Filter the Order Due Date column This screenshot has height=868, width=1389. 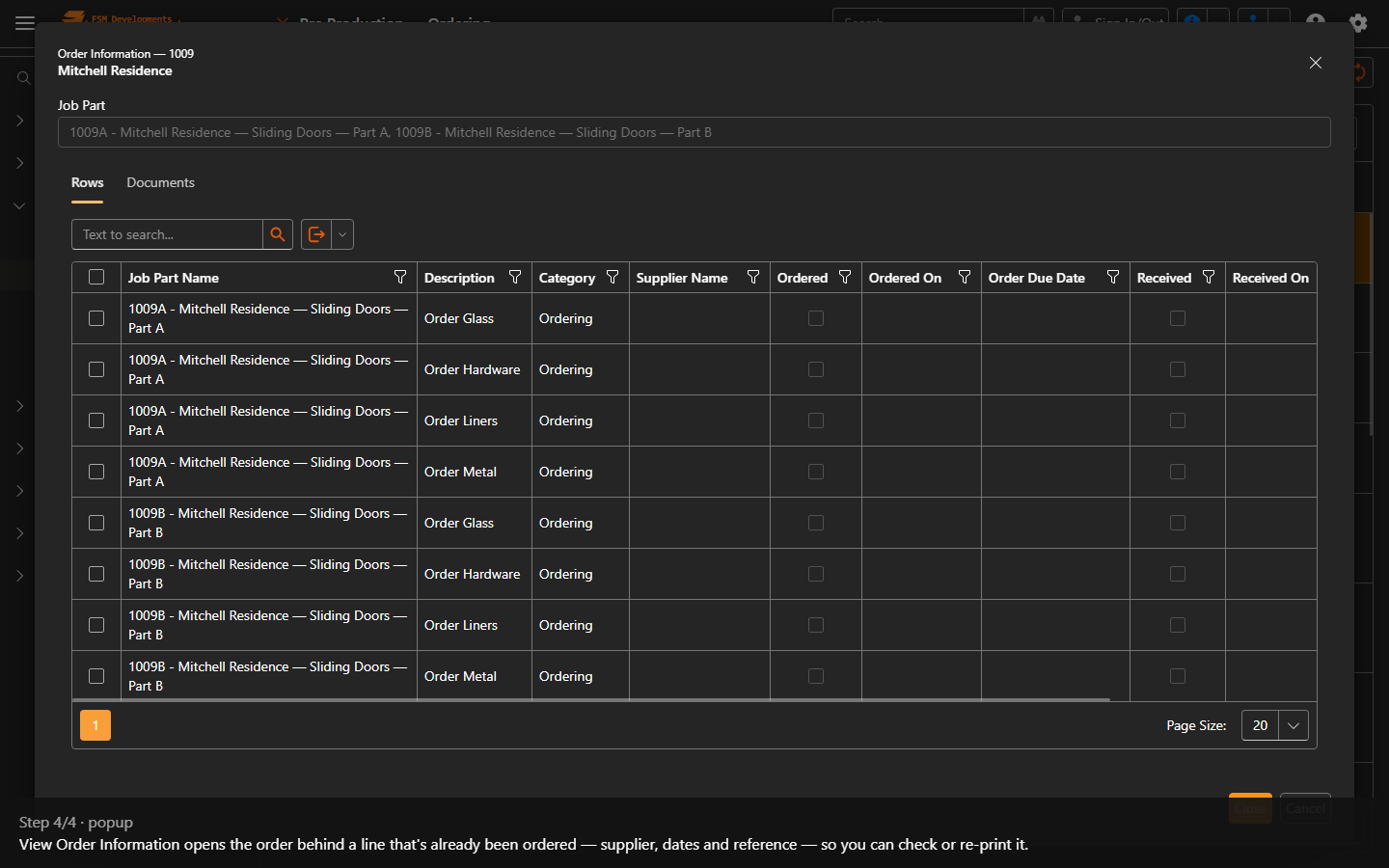point(1113,278)
